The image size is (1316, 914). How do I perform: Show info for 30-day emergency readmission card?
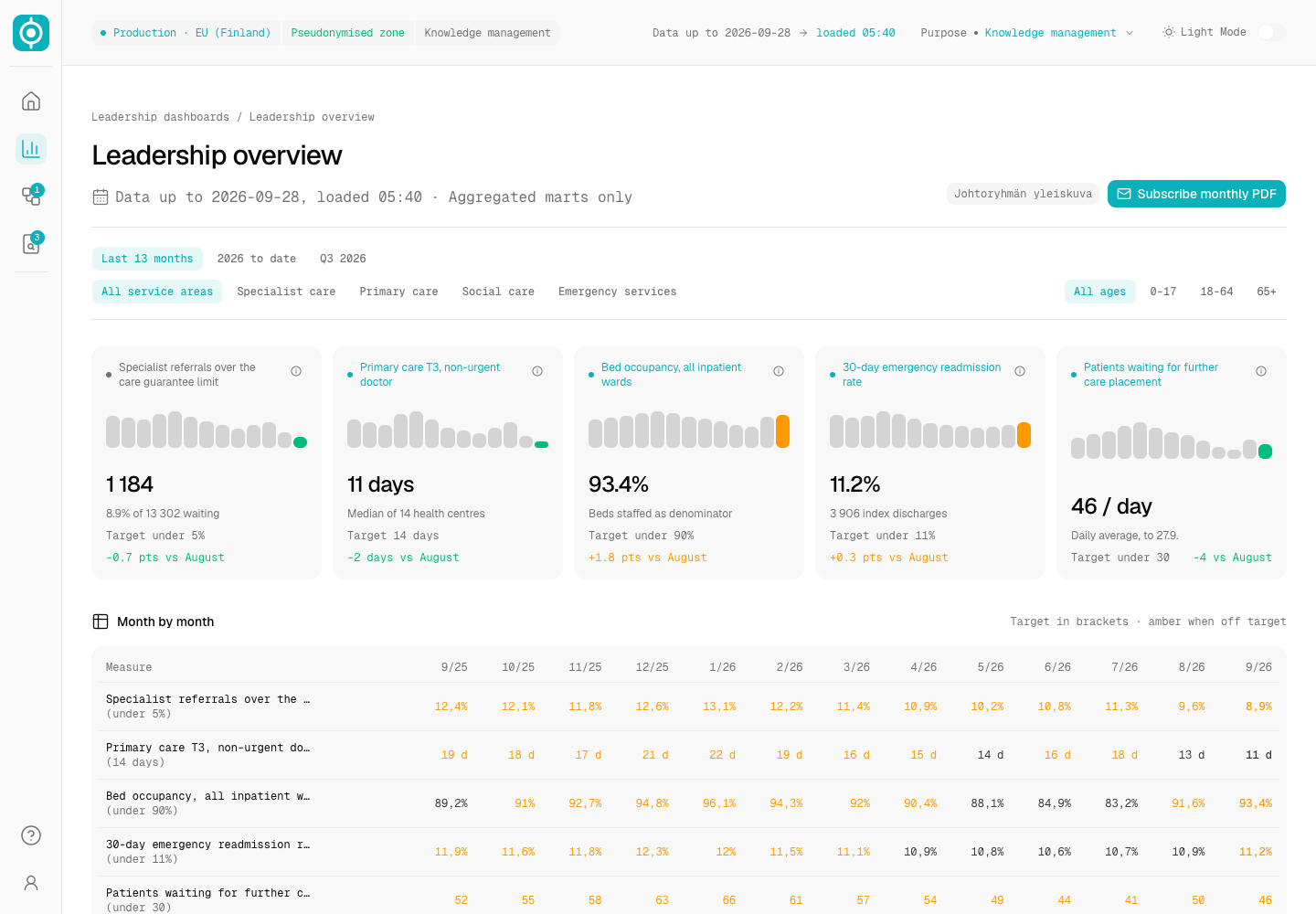[1020, 371]
